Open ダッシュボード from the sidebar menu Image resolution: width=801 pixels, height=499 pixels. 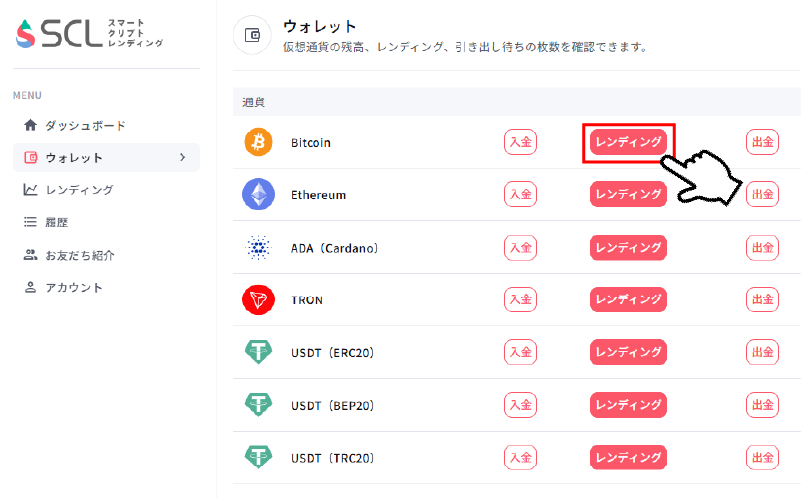click(85, 125)
